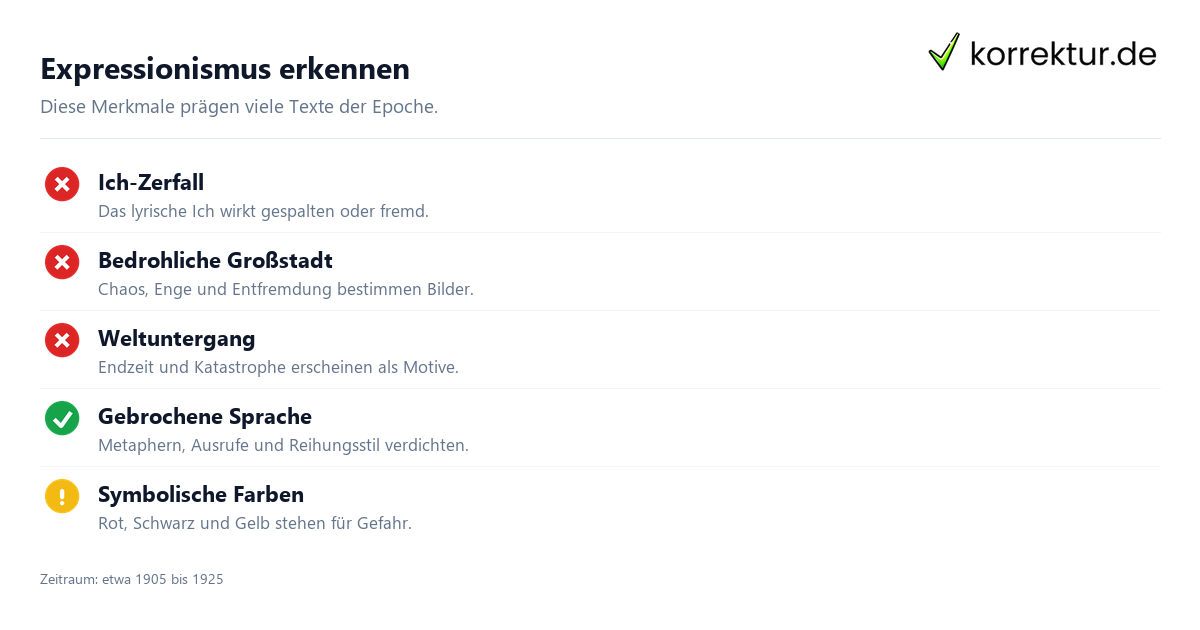This screenshot has height=630, width=1200.
Task: Click description 'Endzeit und Katastrophe erscheinen'
Action: pos(278,367)
